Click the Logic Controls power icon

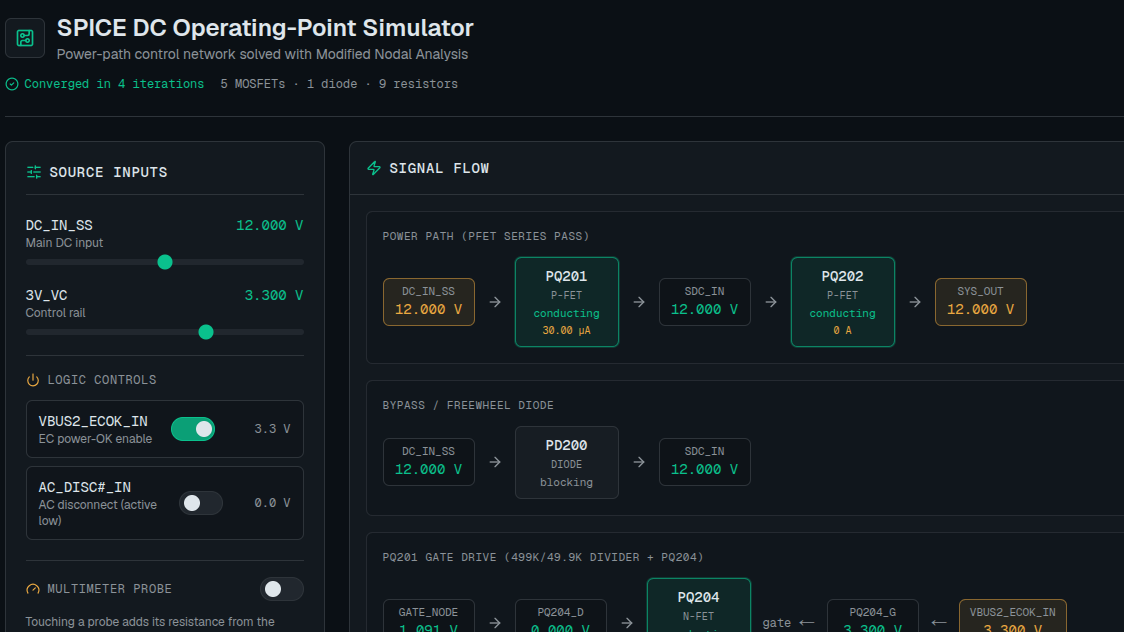[x=33, y=380]
